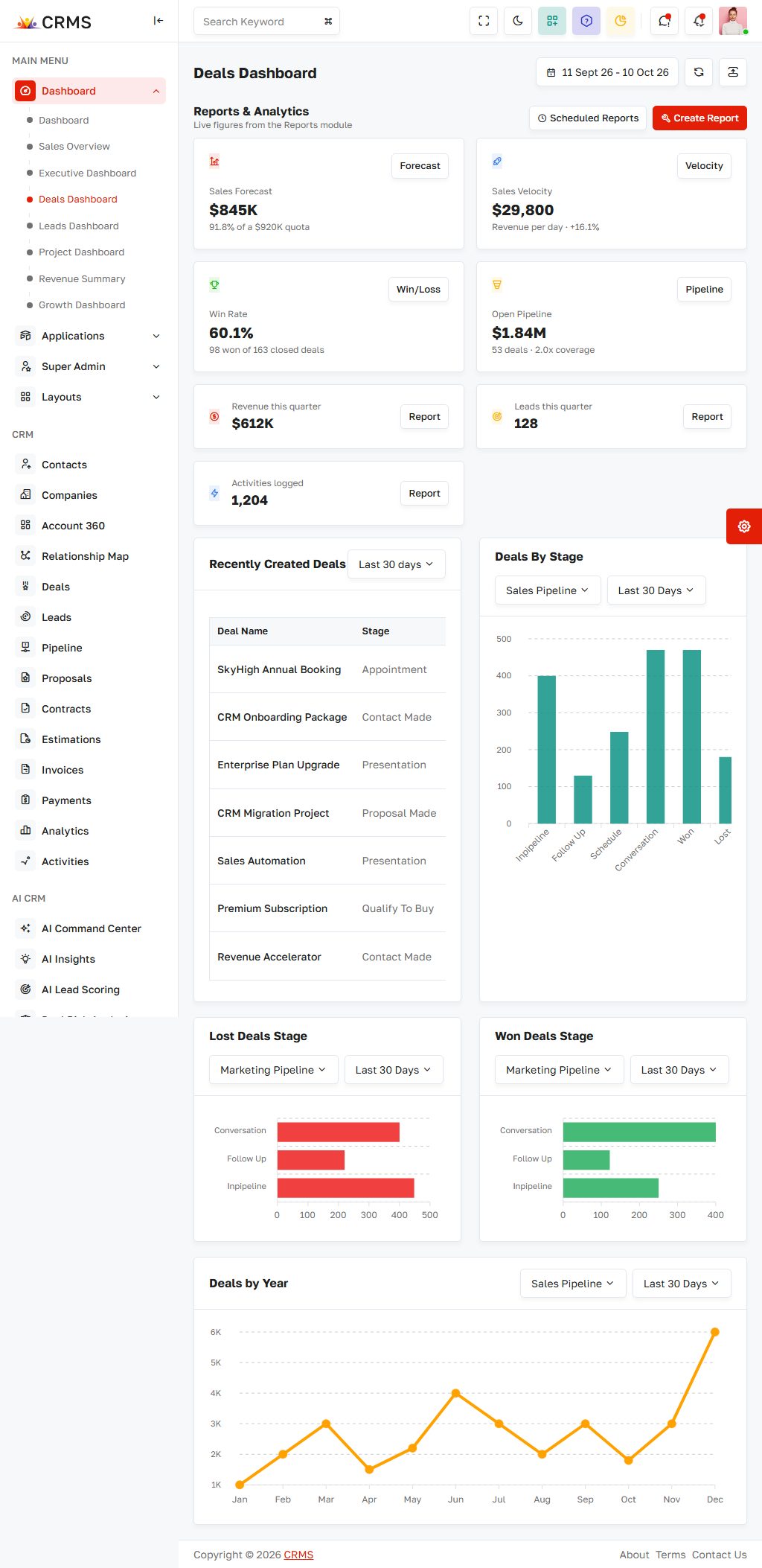Open Last 30 days dropdown in Recently Created Deals
762x1568 pixels.
coord(396,564)
